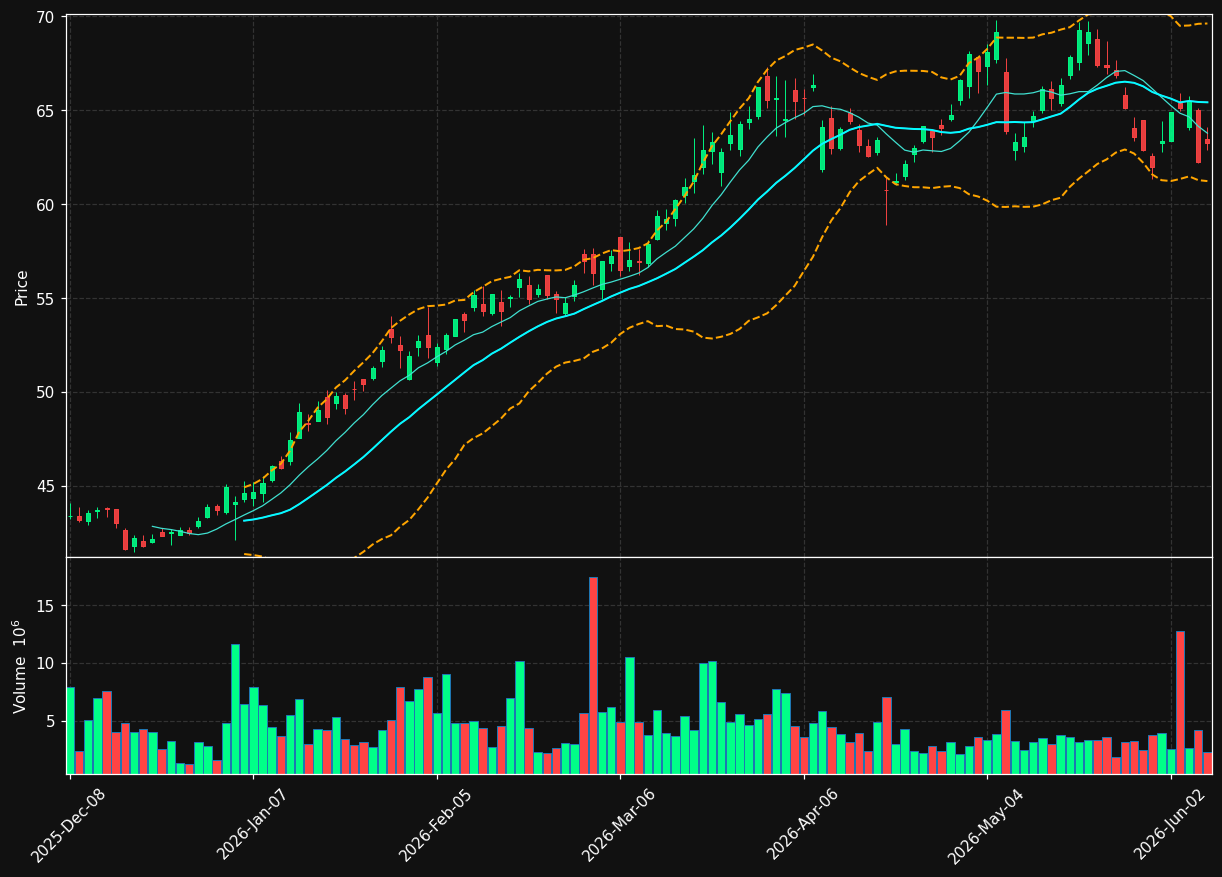Click the 2026-Feb-05 date label
This screenshot has width=1222, height=877.
pyautogui.click(x=435, y=824)
